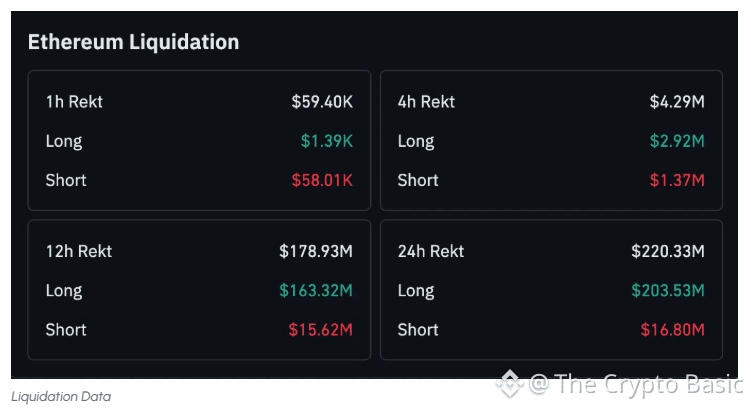Click the Liquidation Data caption

[61, 397]
